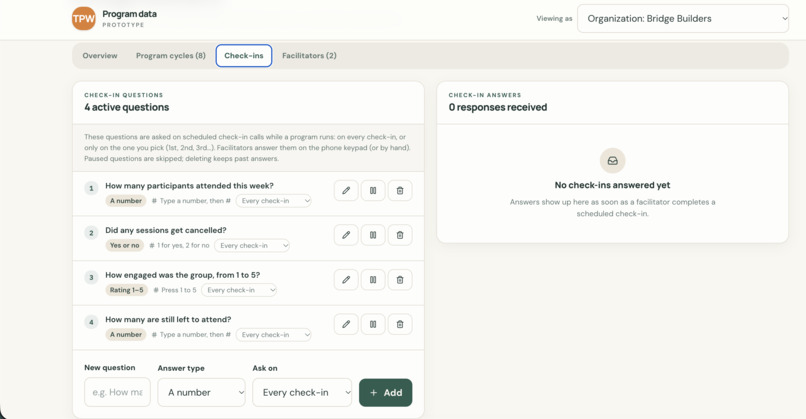This screenshot has width=806, height=419.
Task: Open frequency dropdown for engagement rating question
Action: pos(239,290)
